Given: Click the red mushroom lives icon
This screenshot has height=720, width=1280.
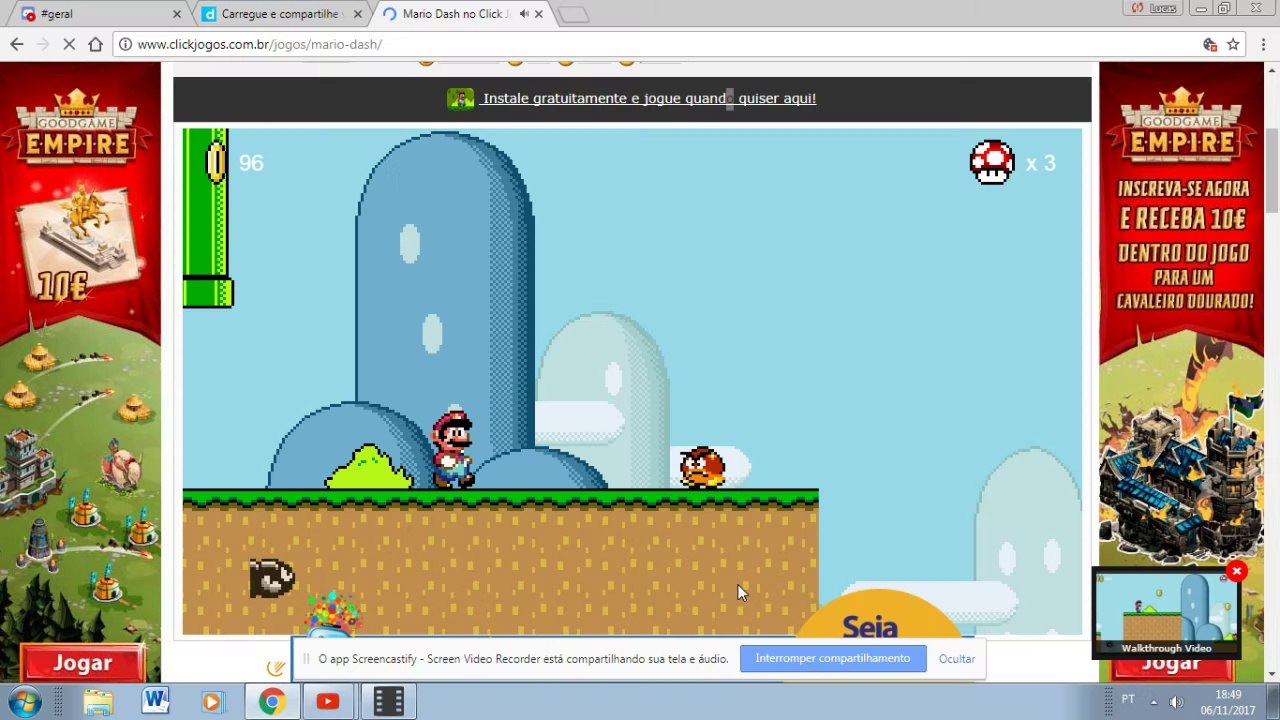Looking at the screenshot, I should click(992, 162).
